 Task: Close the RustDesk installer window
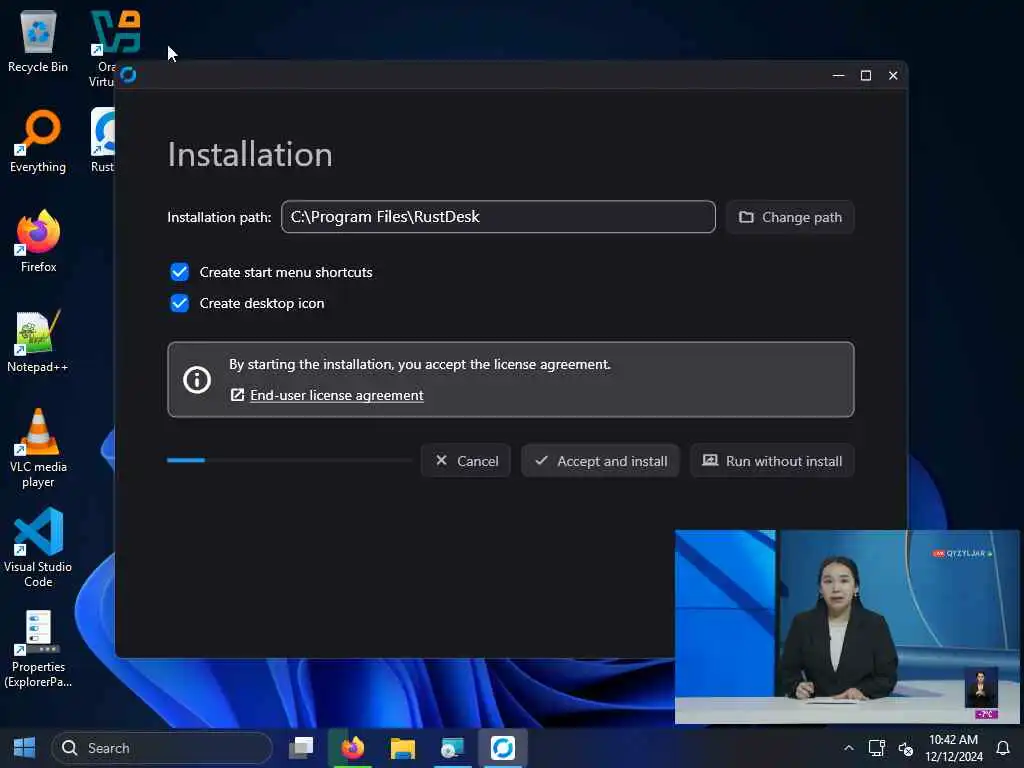(893, 76)
